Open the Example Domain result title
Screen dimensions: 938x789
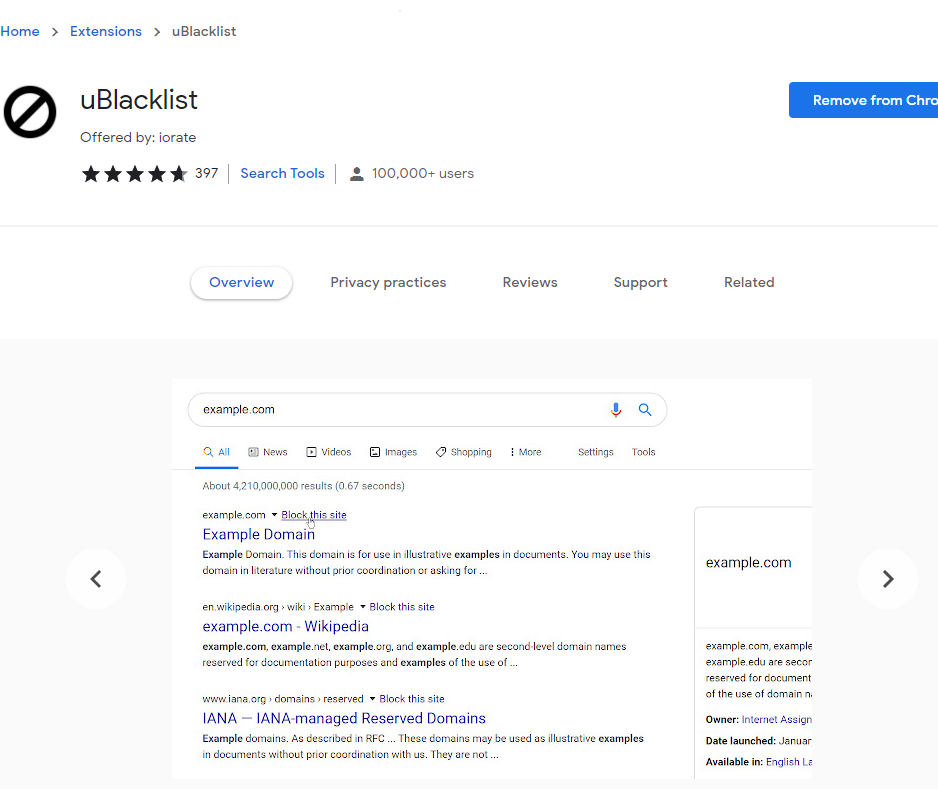click(x=258, y=534)
